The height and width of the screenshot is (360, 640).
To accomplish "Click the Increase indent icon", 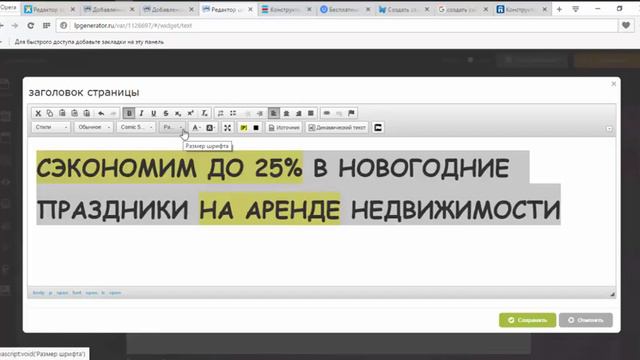I will [260, 113].
